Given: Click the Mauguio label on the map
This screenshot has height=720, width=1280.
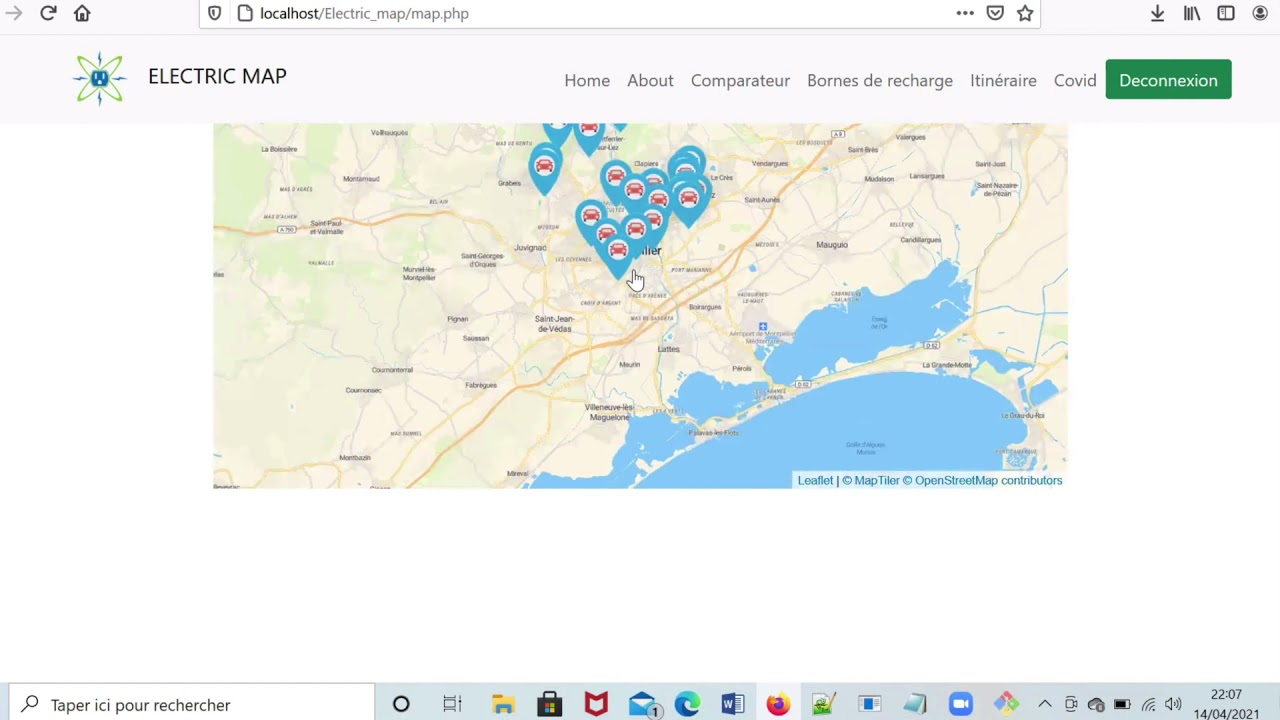Looking at the screenshot, I should pos(832,244).
